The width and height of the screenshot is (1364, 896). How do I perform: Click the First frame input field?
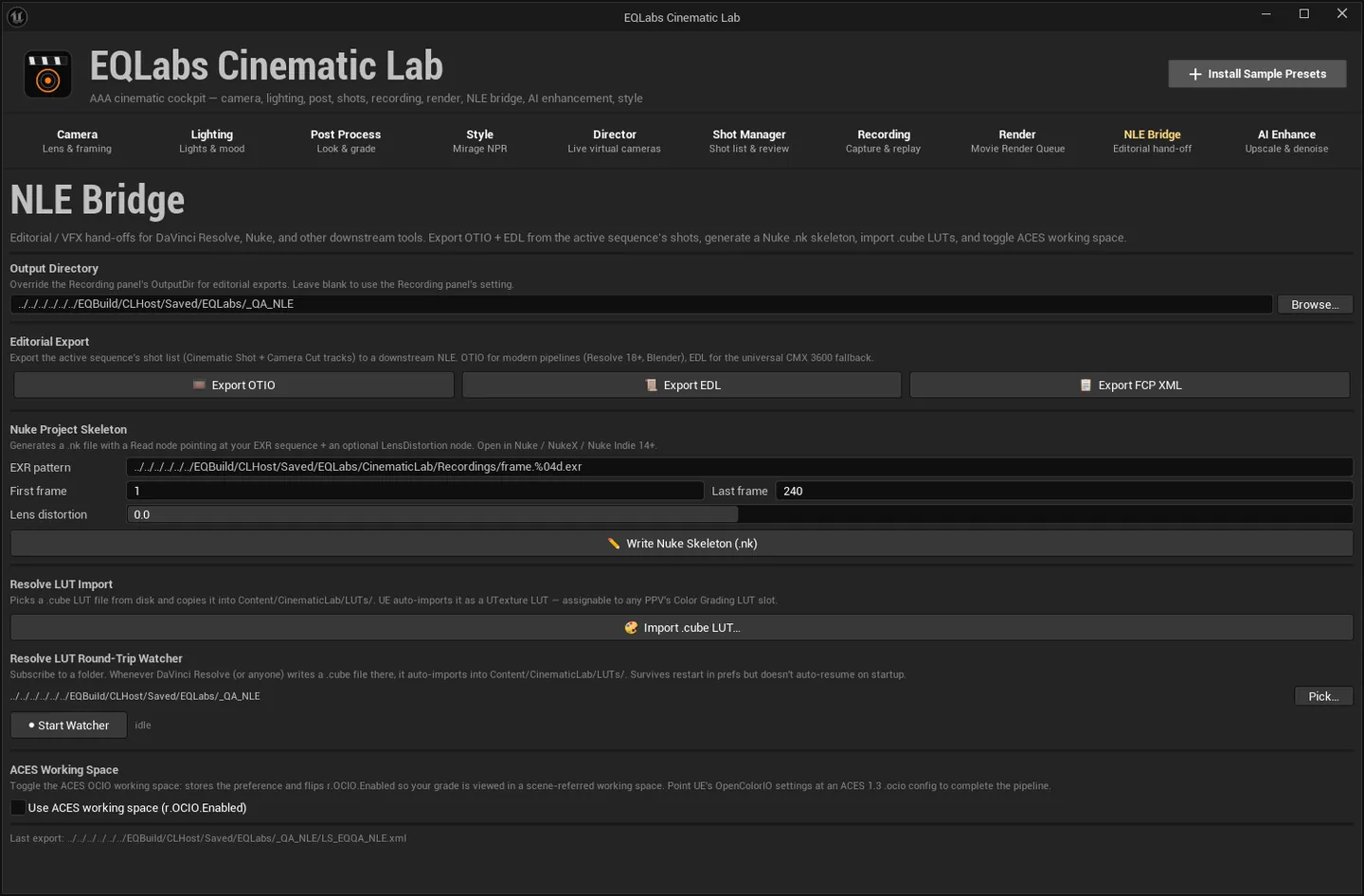(415, 491)
